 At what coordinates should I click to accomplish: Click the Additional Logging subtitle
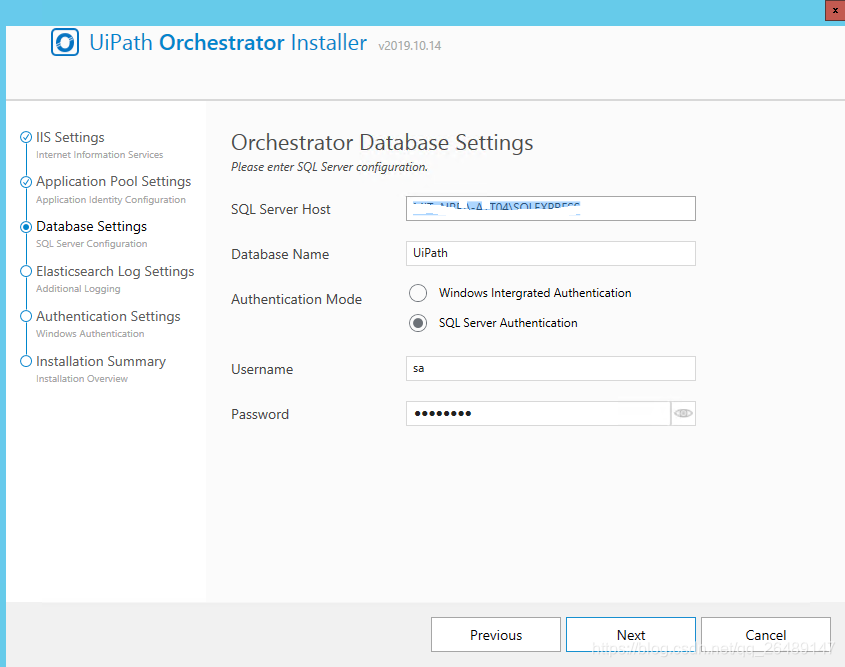pyautogui.click(x=78, y=289)
